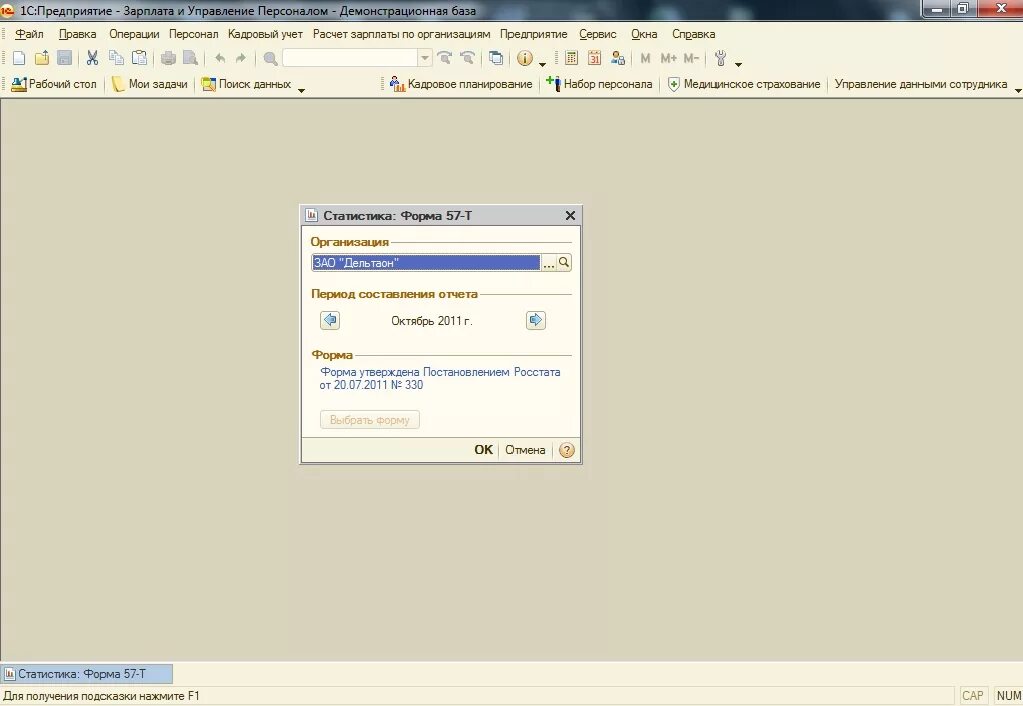This screenshot has width=1023, height=706.
Task: Expand arrow after Поиск данных toolbar
Action: (301, 90)
